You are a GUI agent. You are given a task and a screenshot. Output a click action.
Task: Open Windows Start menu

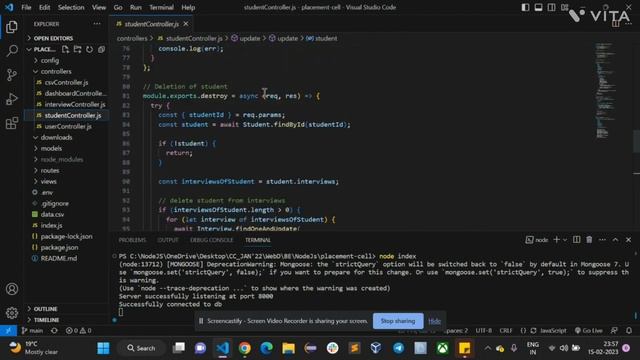[x=103, y=348]
